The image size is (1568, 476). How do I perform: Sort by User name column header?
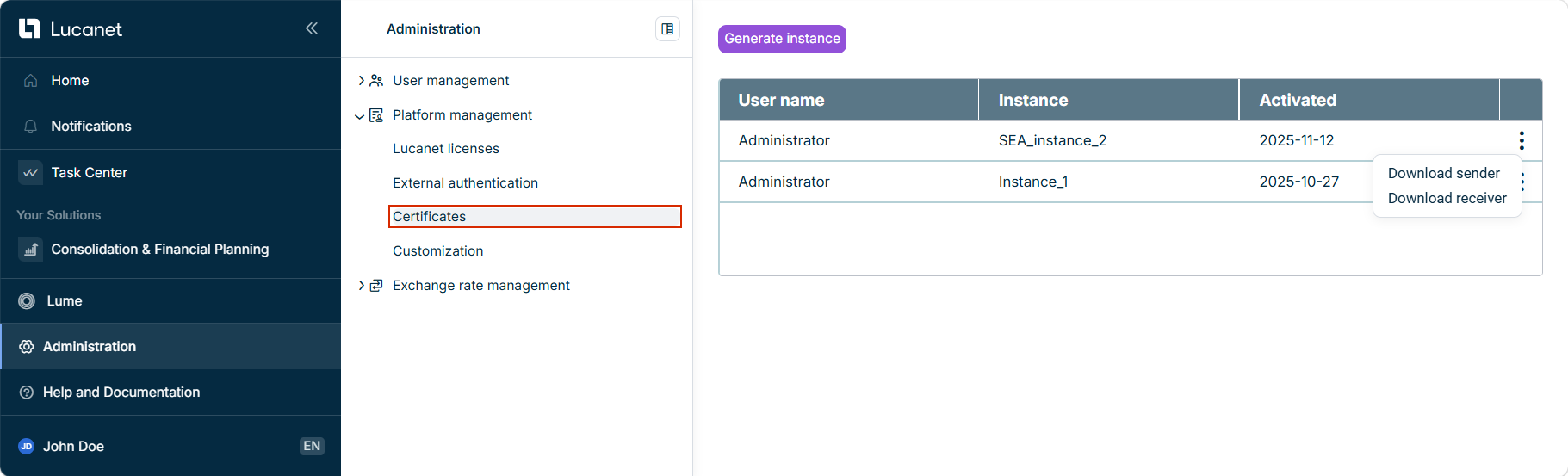coord(849,100)
